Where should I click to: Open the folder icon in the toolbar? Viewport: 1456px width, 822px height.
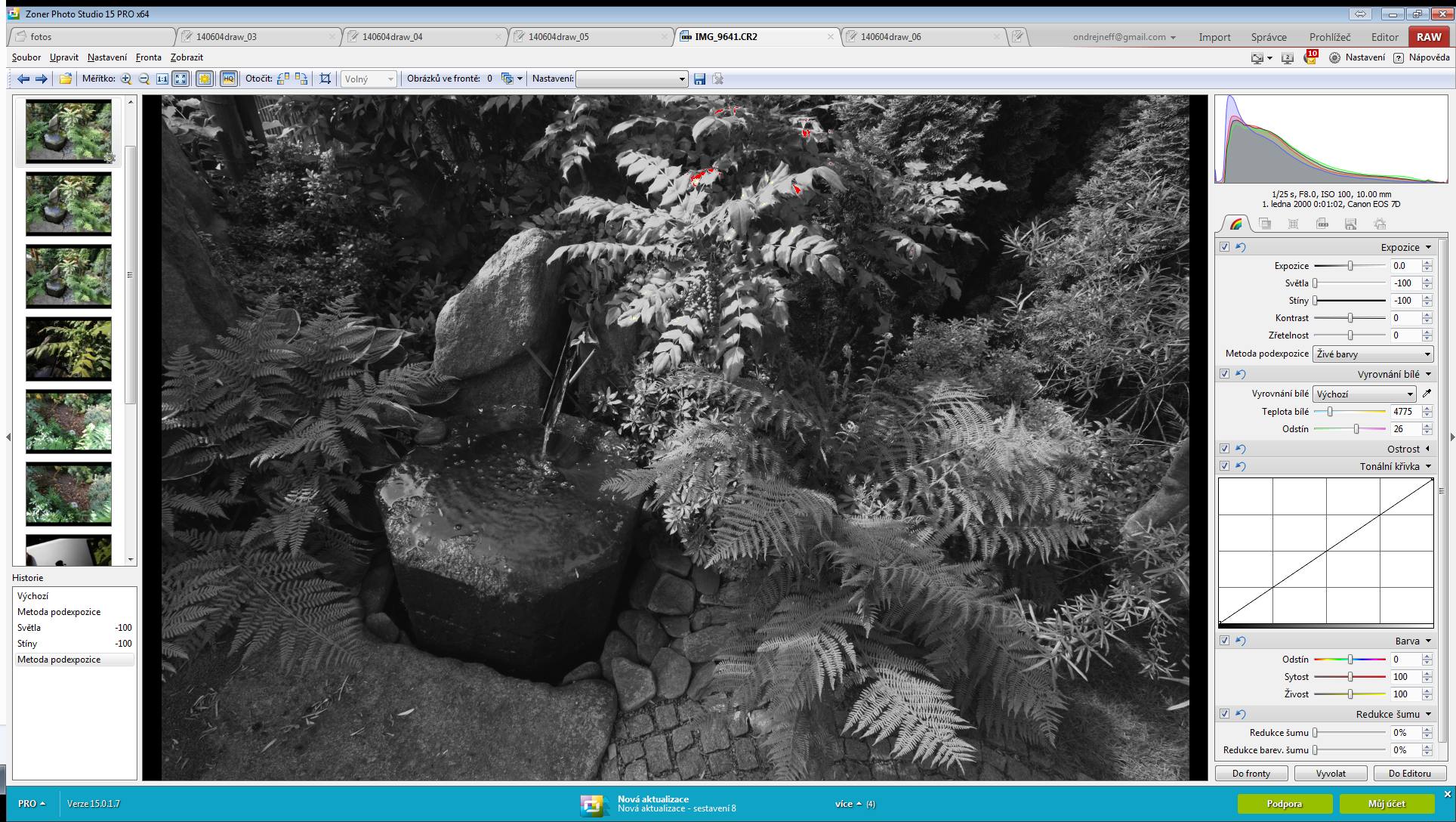[x=66, y=79]
